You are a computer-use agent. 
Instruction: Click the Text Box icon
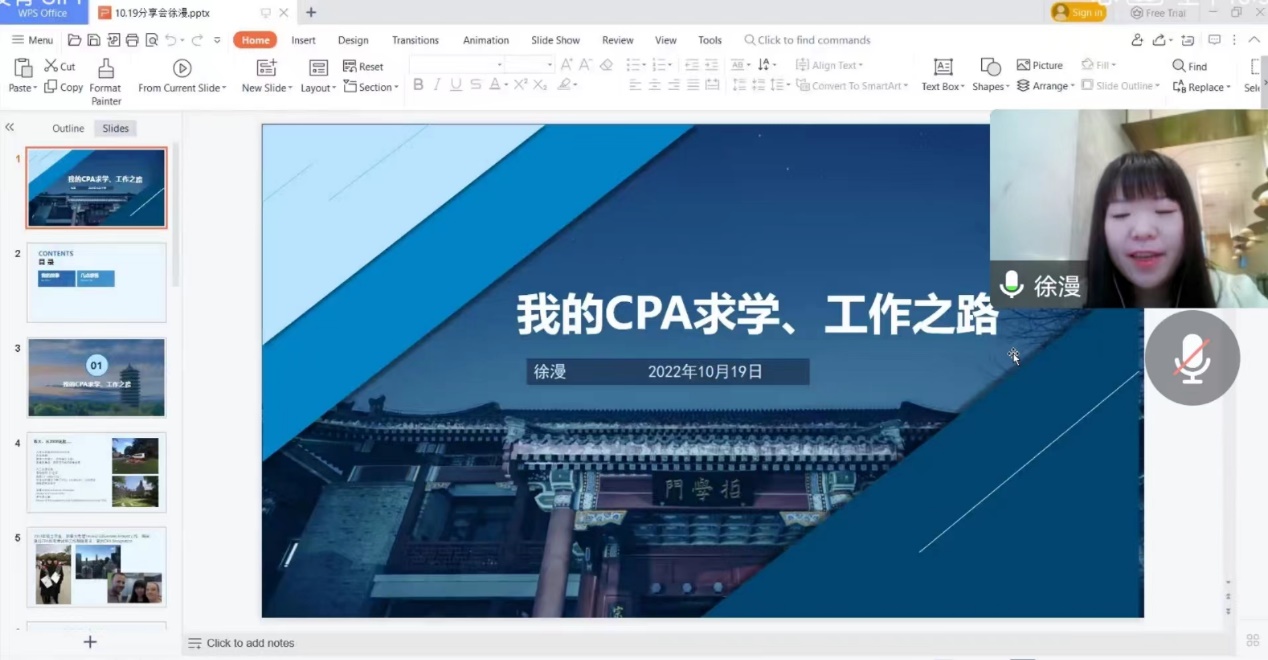coord(943,67)
